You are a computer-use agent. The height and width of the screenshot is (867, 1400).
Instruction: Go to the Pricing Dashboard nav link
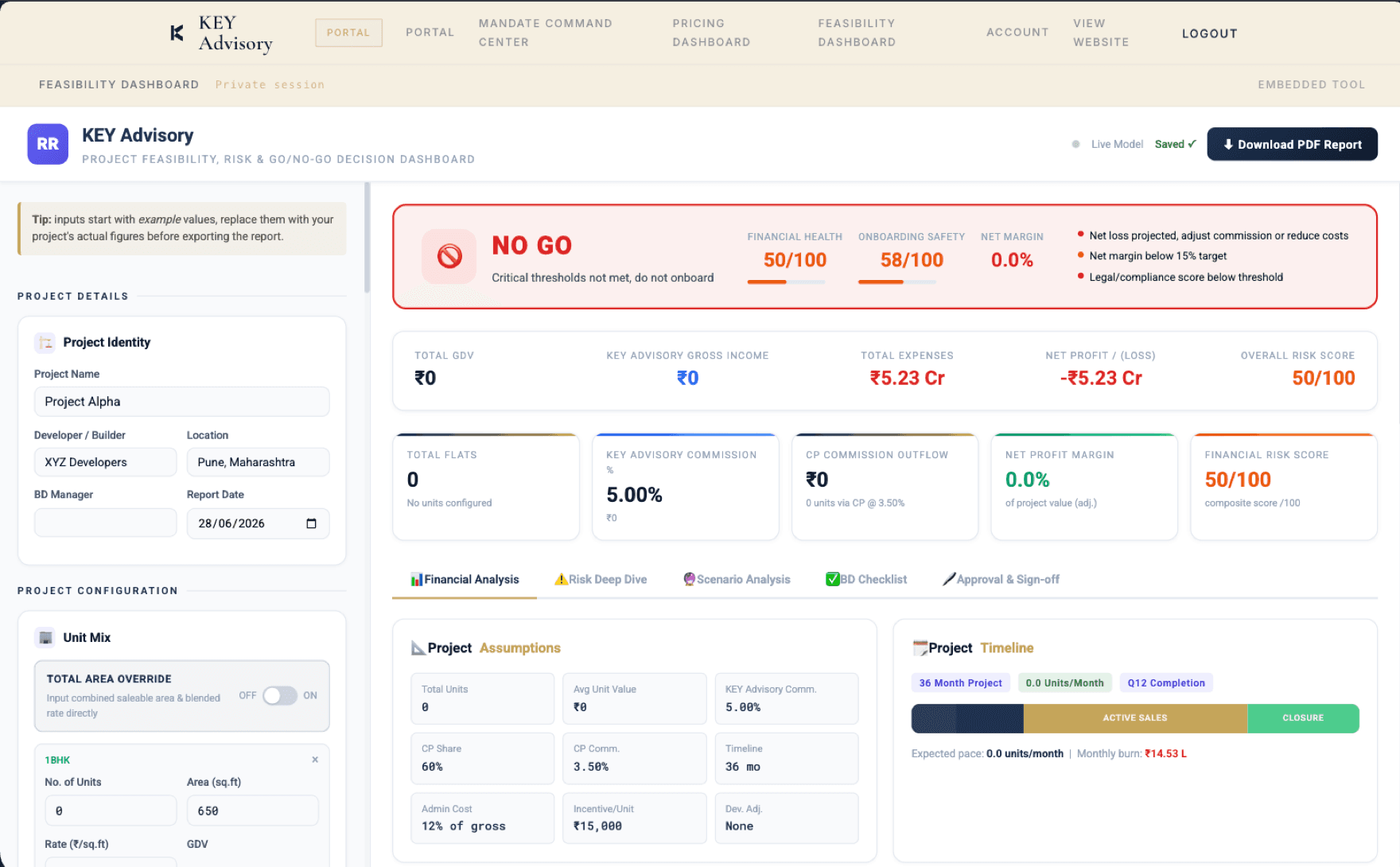tap(711, 33)
